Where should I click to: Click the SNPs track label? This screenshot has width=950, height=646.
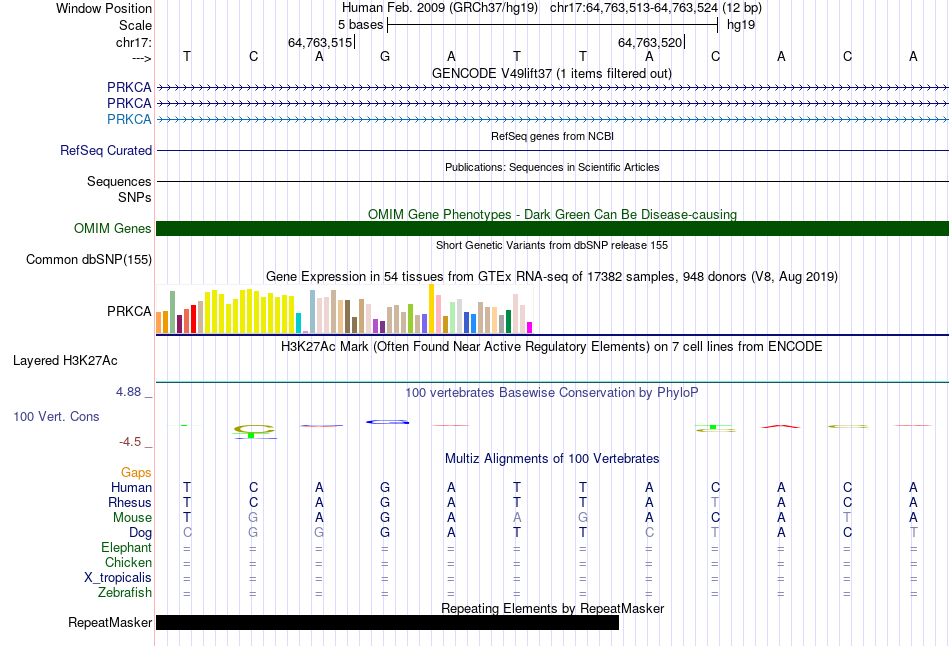[135, 197]
